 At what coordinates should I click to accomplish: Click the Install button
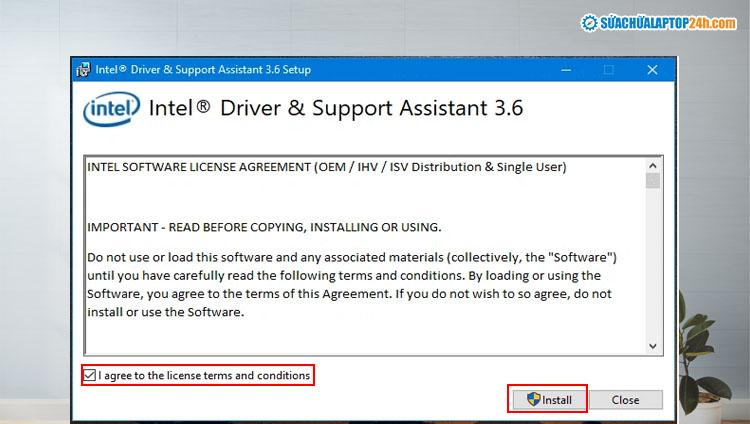pos(551,400)
